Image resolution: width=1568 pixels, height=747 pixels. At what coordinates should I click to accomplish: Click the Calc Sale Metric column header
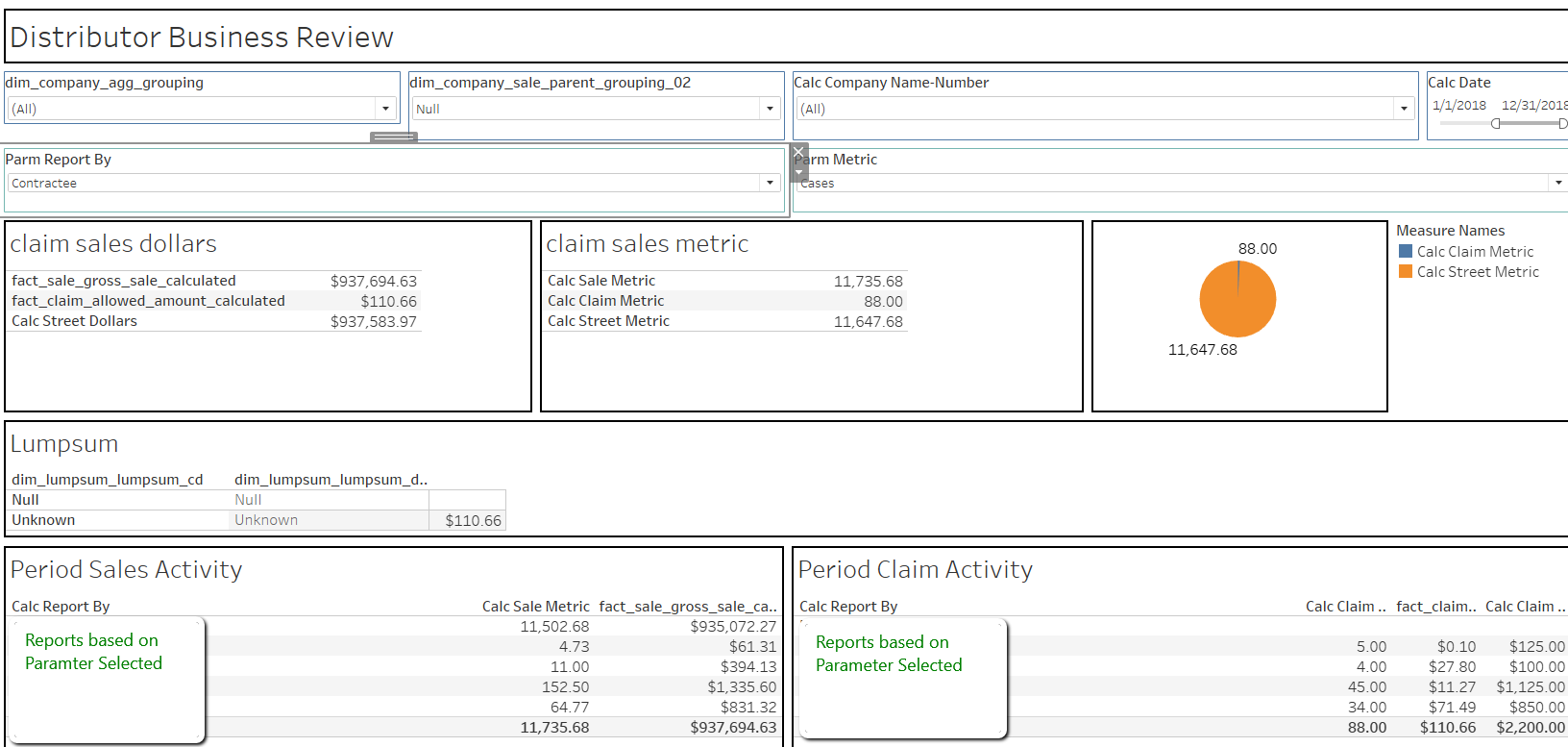click(535, 607)
